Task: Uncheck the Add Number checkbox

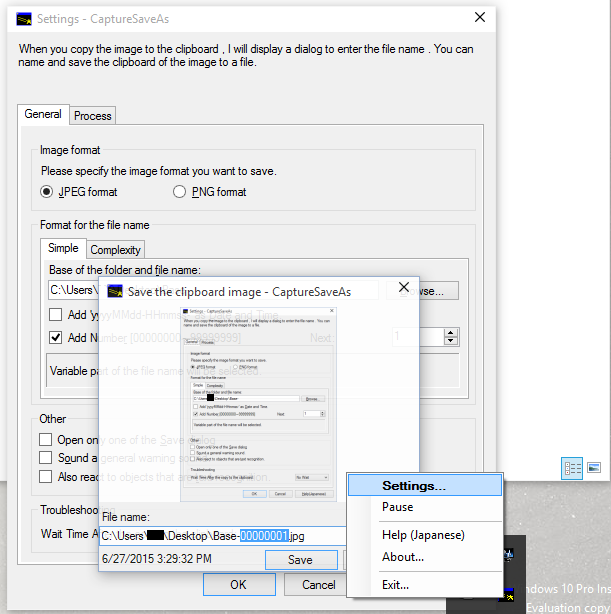Action: click(55, 338)
